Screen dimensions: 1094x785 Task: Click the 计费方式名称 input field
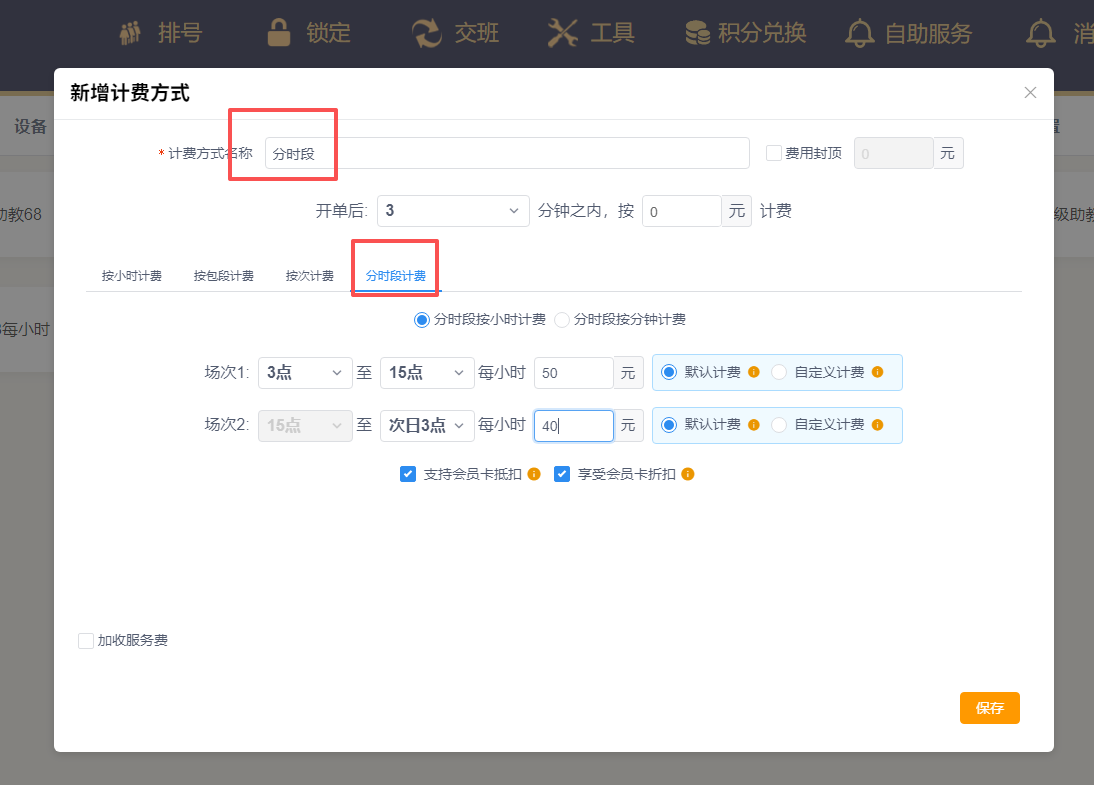(x=507, y=154)
